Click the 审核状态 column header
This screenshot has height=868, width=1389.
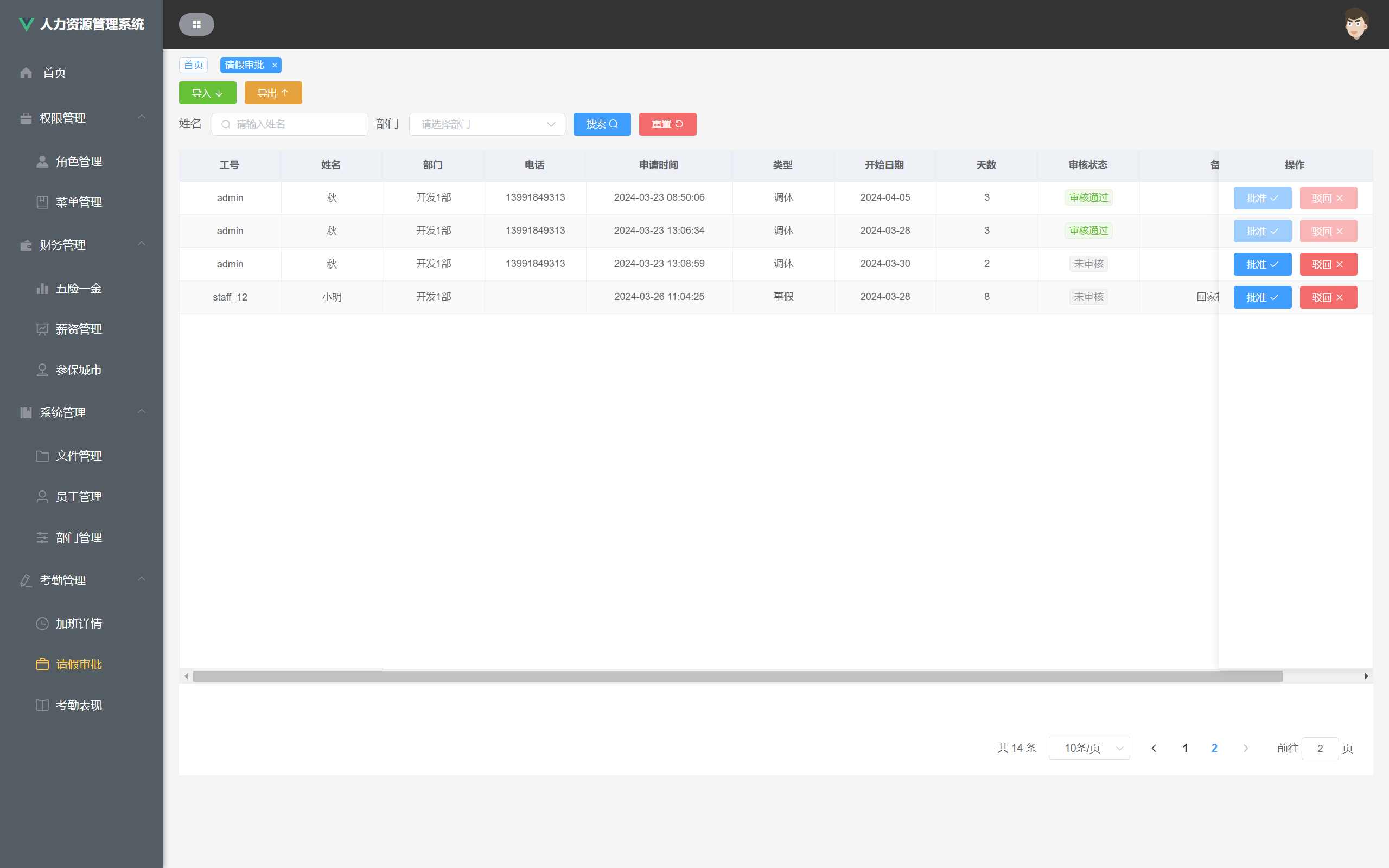point(1088,165)
